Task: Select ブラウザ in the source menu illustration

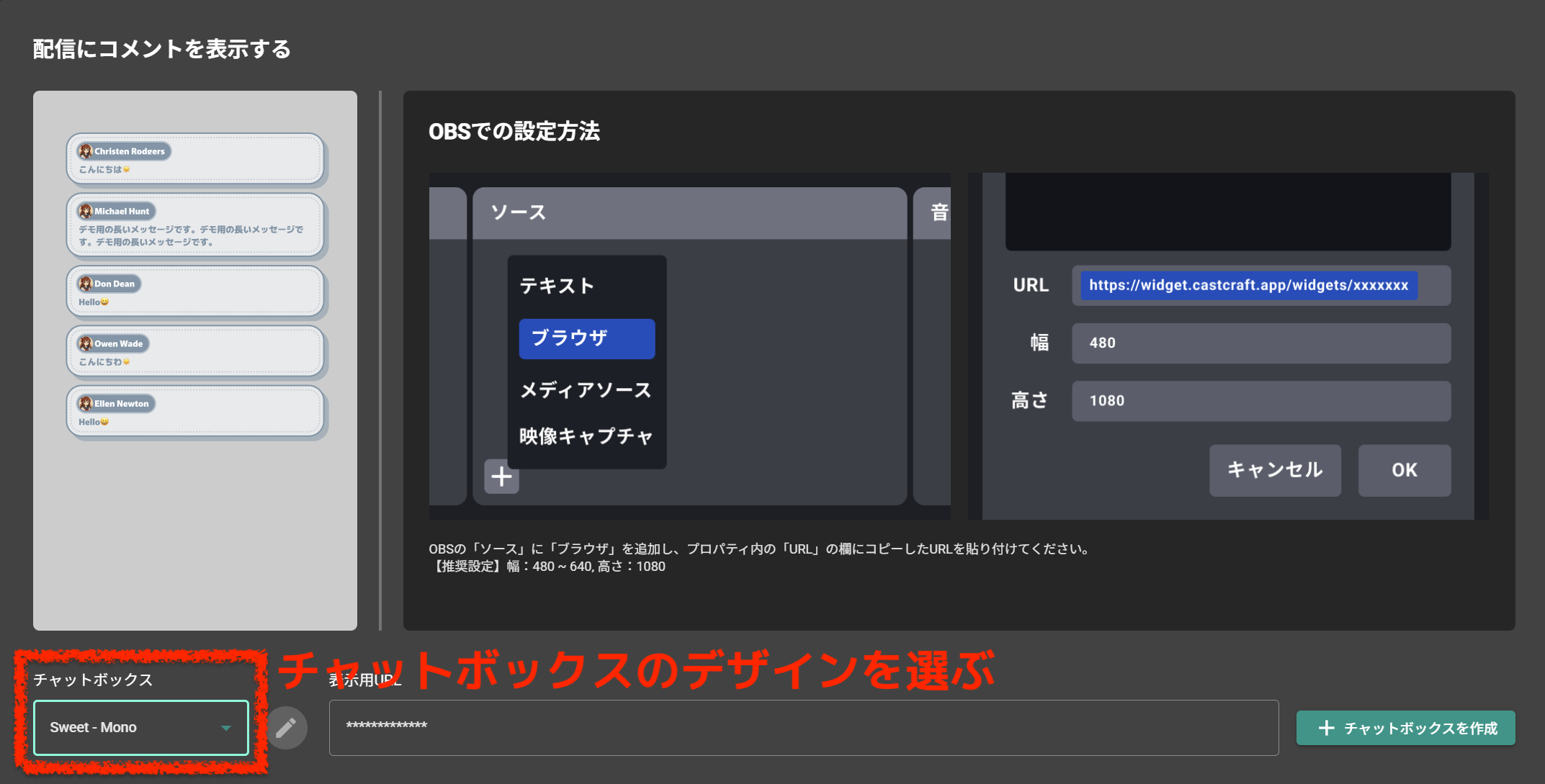Action: [x=587, y=338]
